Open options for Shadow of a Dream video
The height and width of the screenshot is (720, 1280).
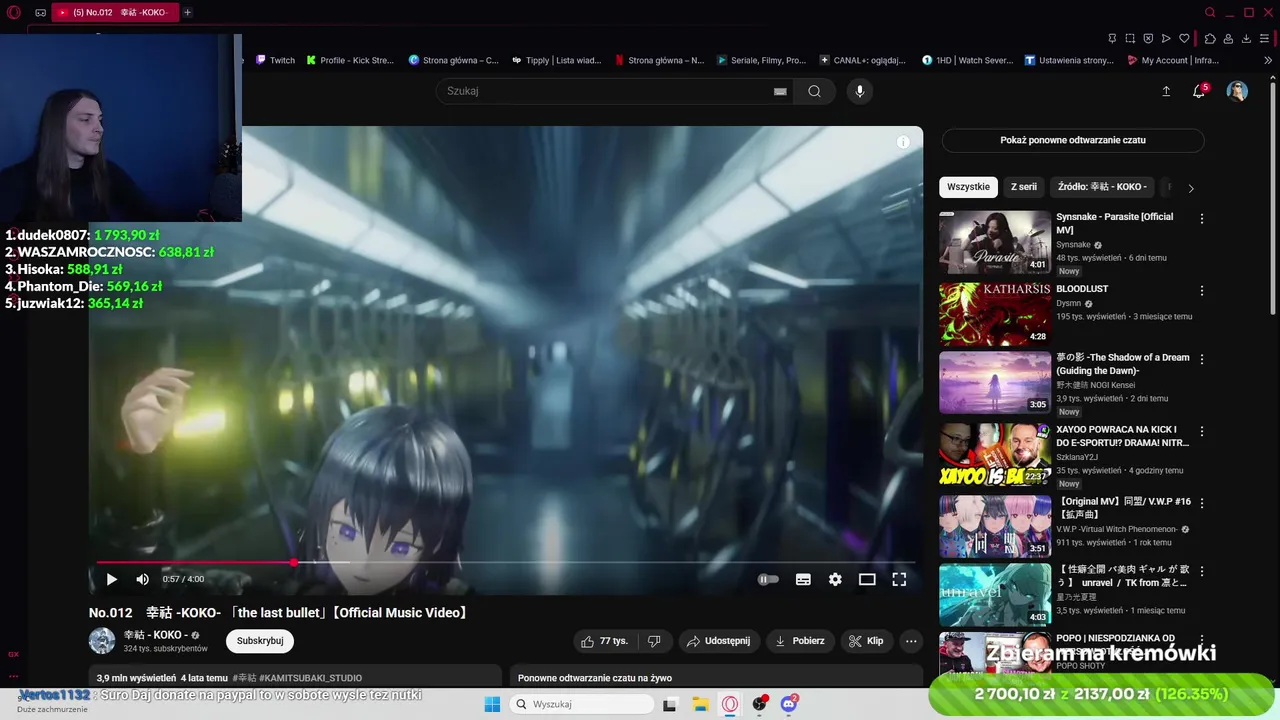pos(1202,359)
